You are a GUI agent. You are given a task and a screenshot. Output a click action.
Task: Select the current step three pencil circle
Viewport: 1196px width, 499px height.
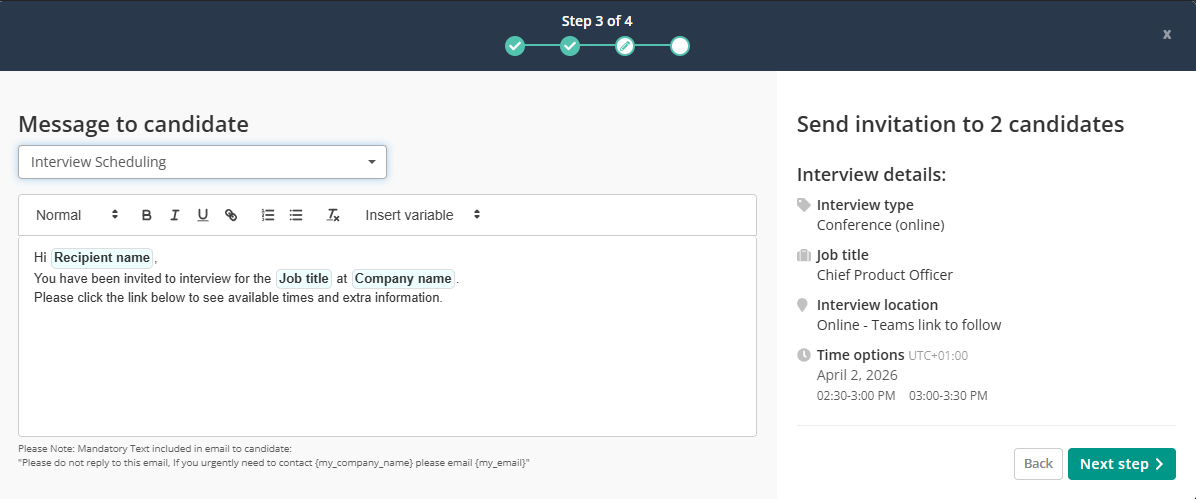tap(625, 46)
